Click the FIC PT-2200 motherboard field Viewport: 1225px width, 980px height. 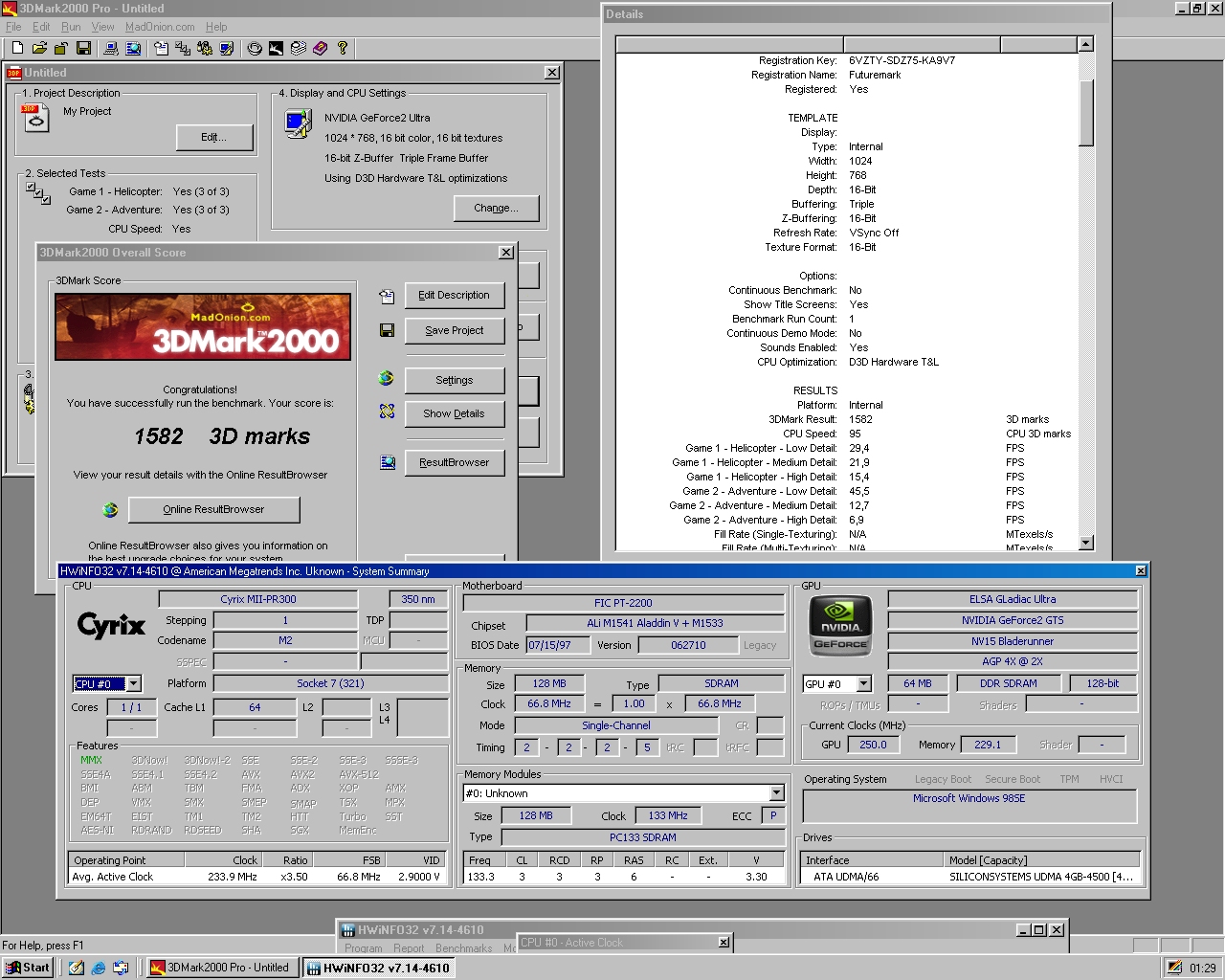623,603
